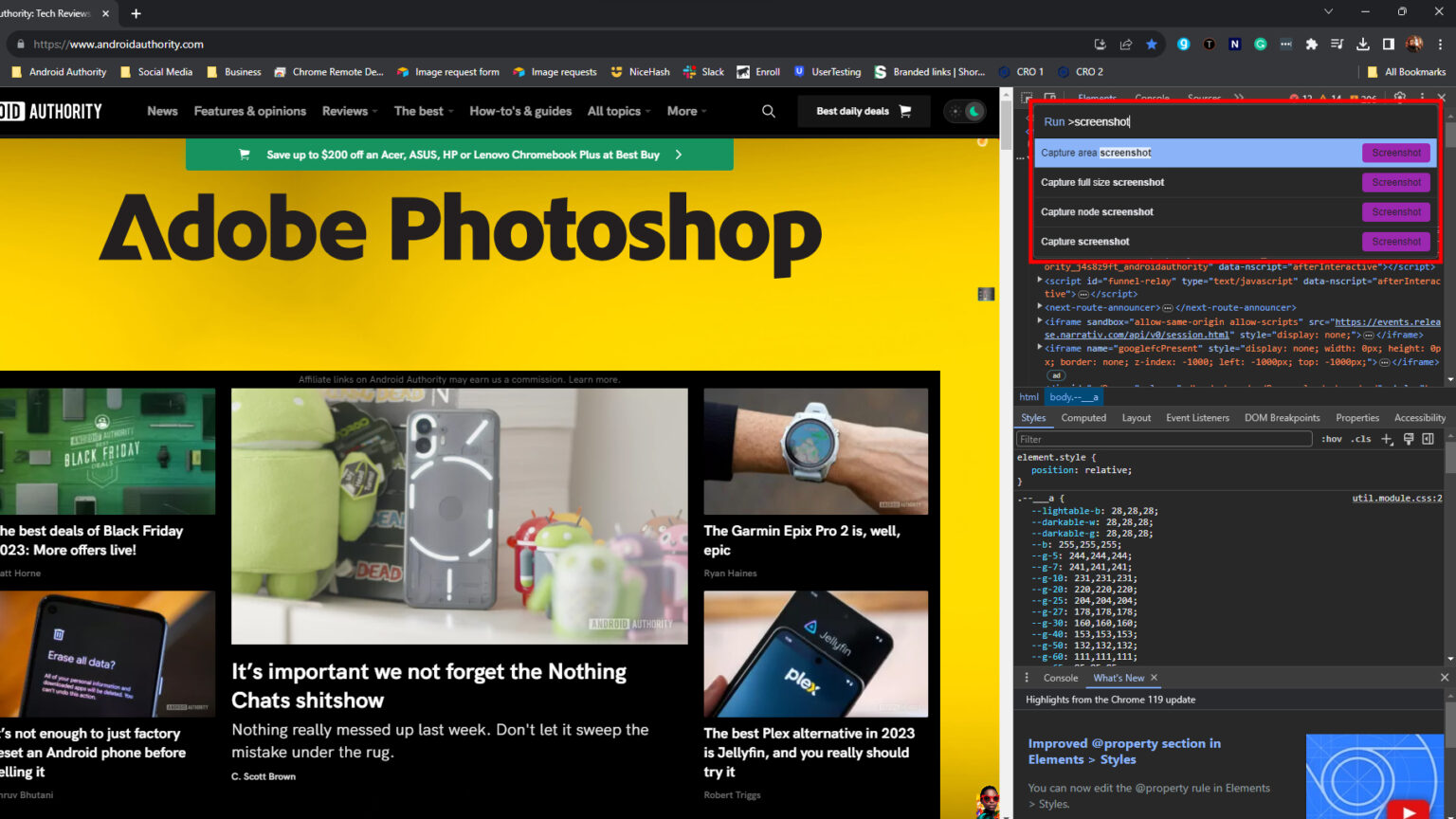Open the Chrome extensions puzzle icon
Image resolution: width=1456 pixels, height=819 pixels.
[x=1311, y=44]
